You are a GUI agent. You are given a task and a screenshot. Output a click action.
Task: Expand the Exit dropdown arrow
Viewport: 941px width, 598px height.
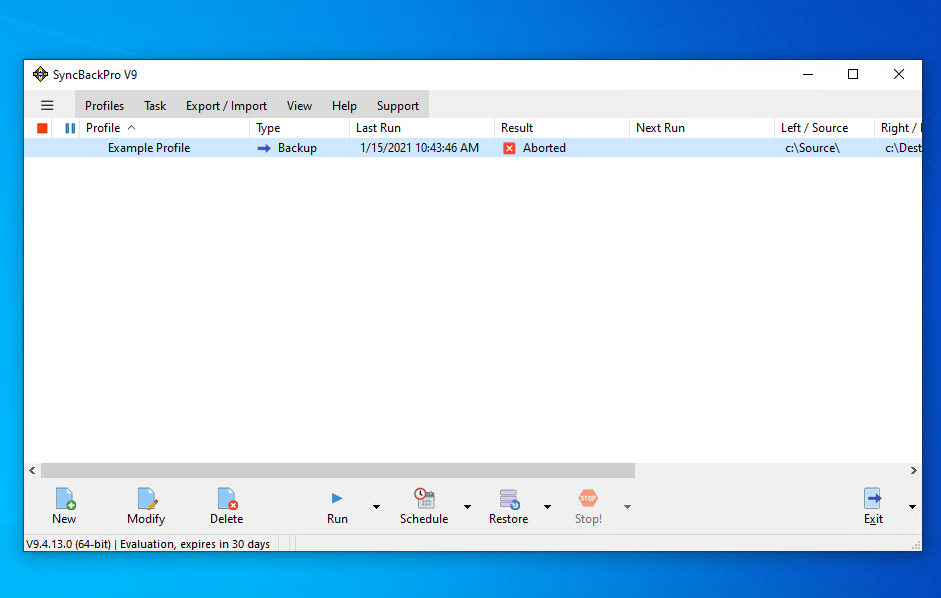coord(912,507)
